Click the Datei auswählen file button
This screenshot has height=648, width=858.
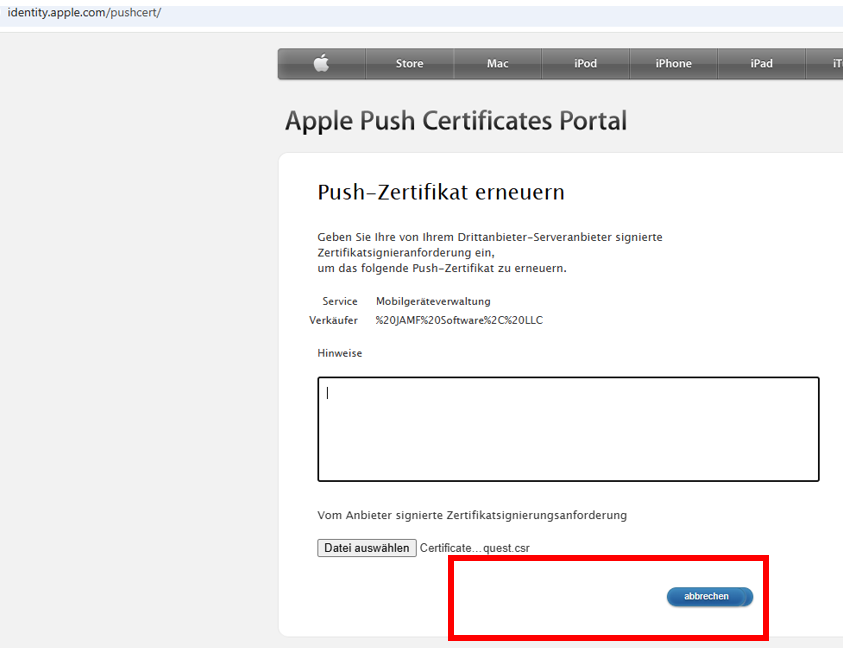[x=367, y=548]
